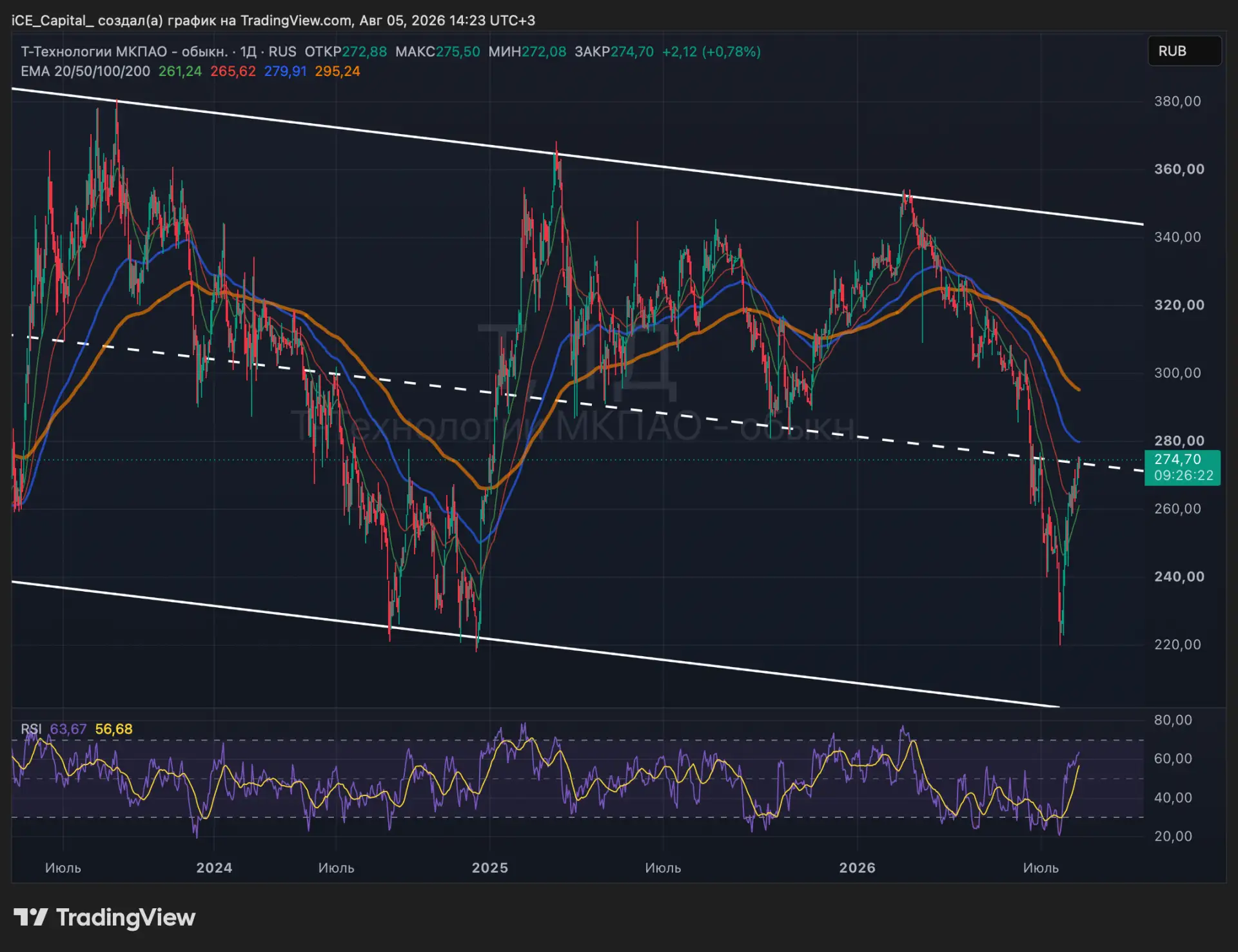The image size is (1238, 952).
Task: Click the blue EMA value 279,91
Action: [285, 72]
